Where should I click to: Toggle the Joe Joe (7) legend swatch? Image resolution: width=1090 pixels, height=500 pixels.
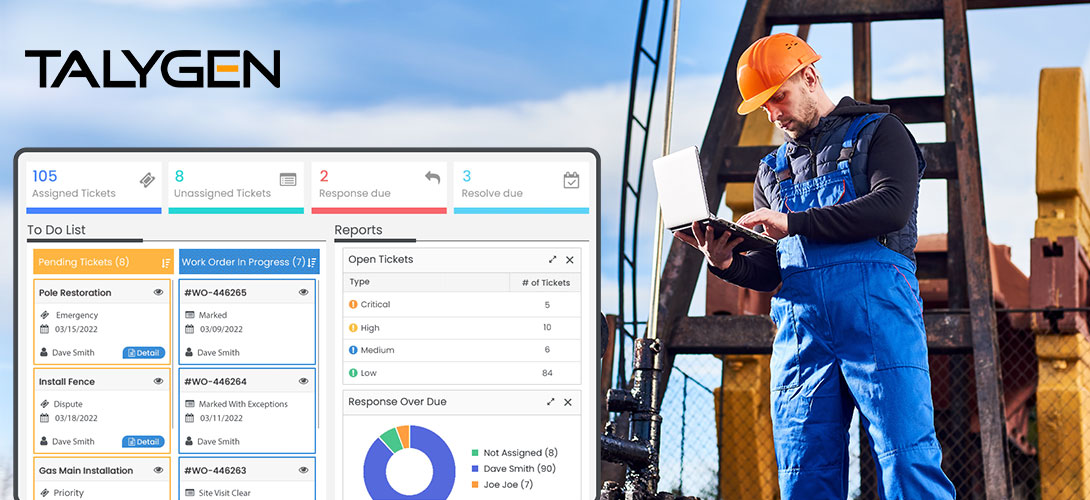(x=475, y=485)
